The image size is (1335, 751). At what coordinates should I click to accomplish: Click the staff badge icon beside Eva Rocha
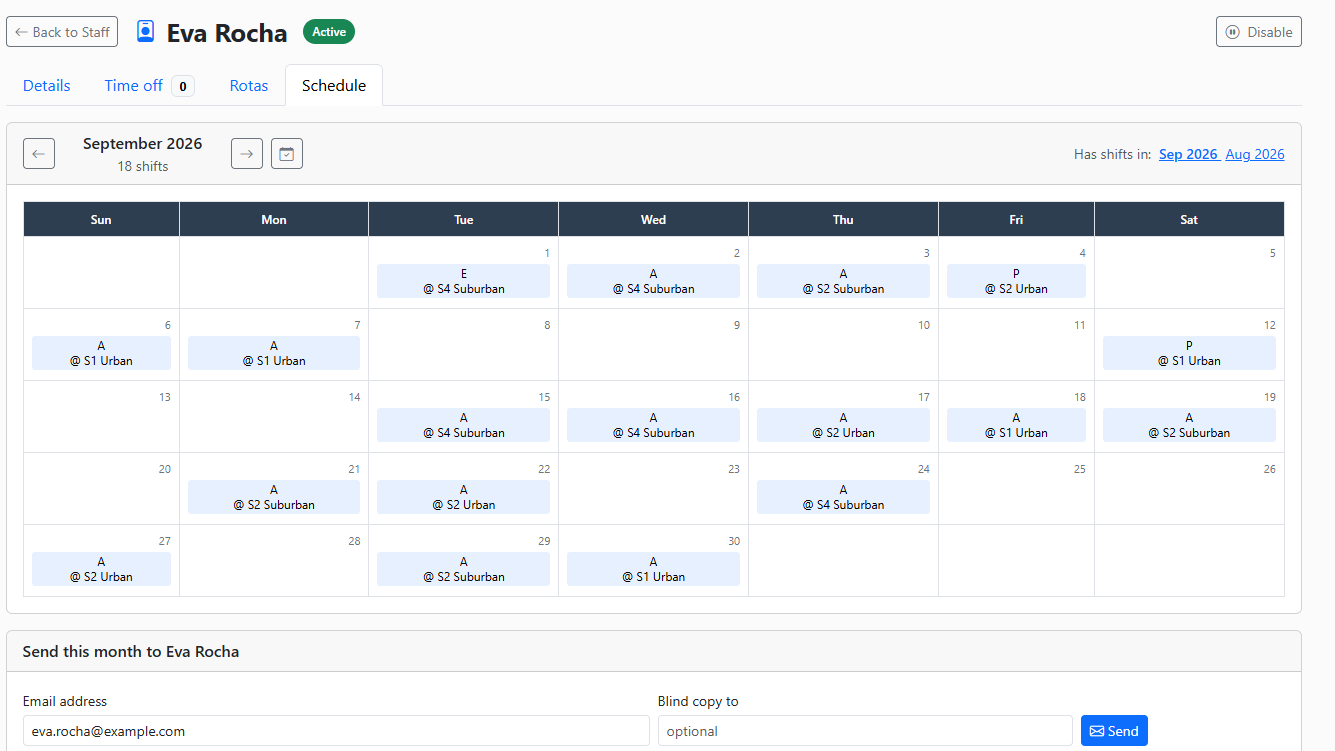tap(146, 32)
